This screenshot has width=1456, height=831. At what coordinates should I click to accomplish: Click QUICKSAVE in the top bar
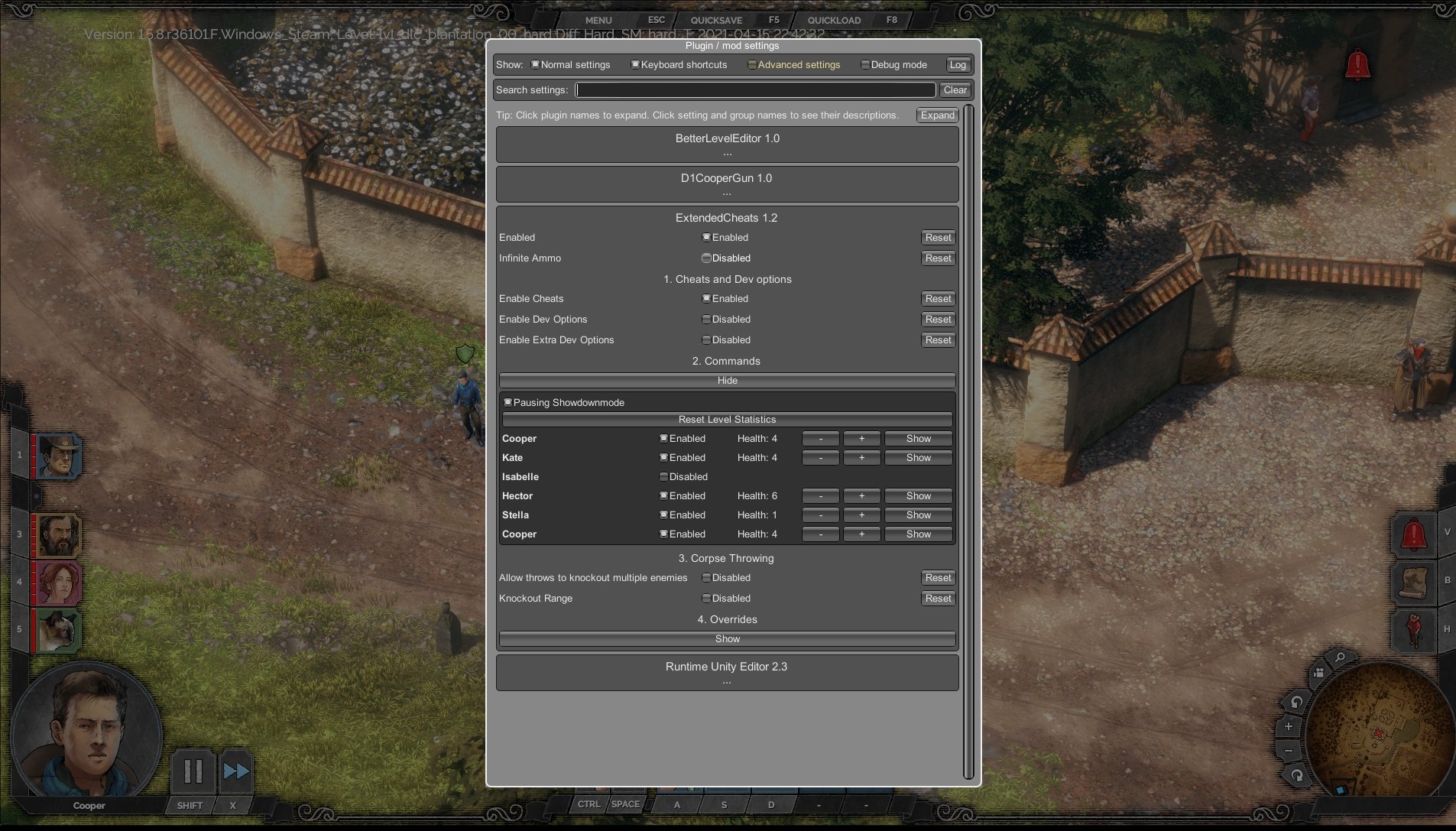pos(716,21)
